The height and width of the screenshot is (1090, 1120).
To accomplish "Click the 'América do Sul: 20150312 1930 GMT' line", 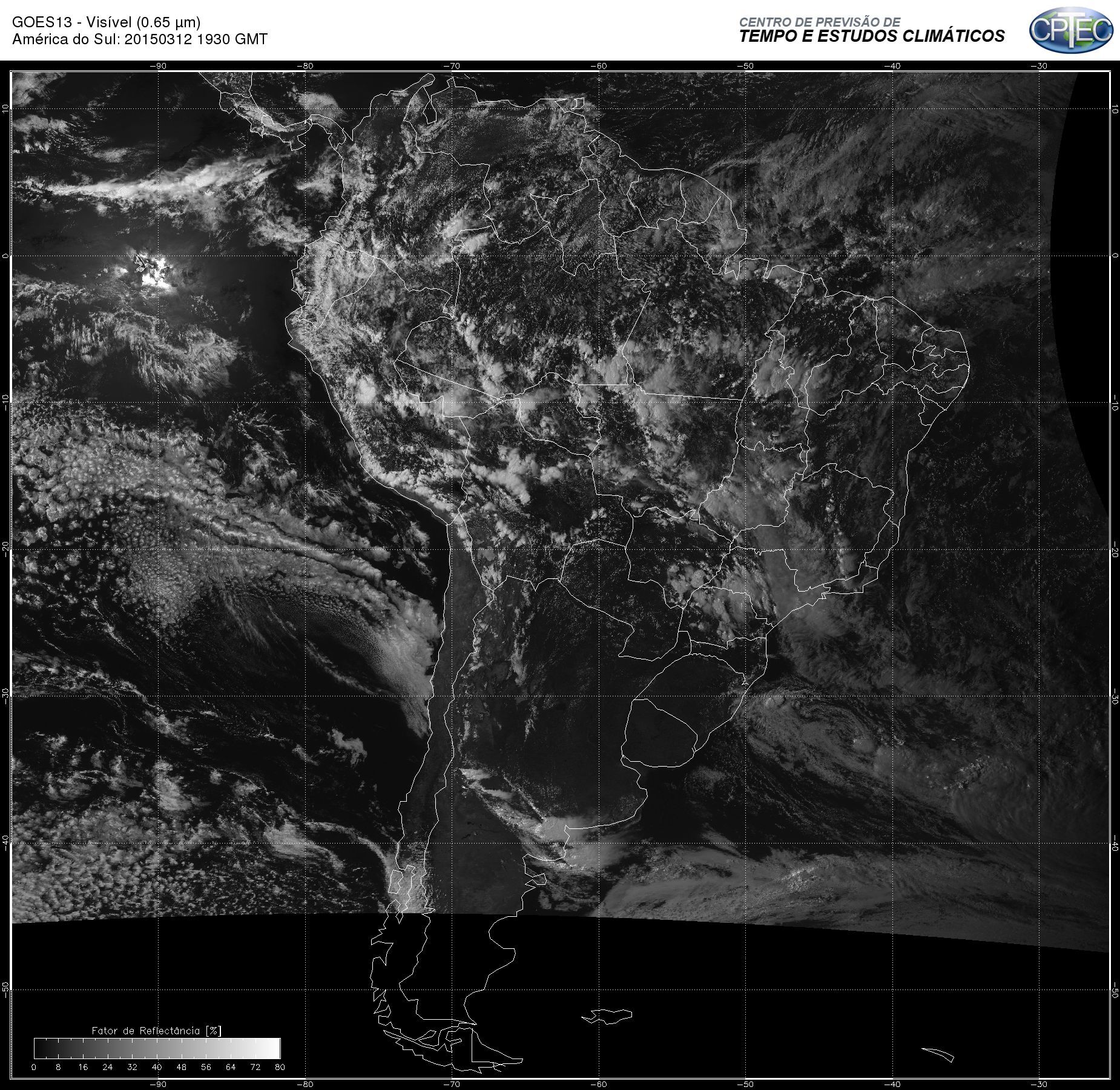I will [x=140, y=39].
